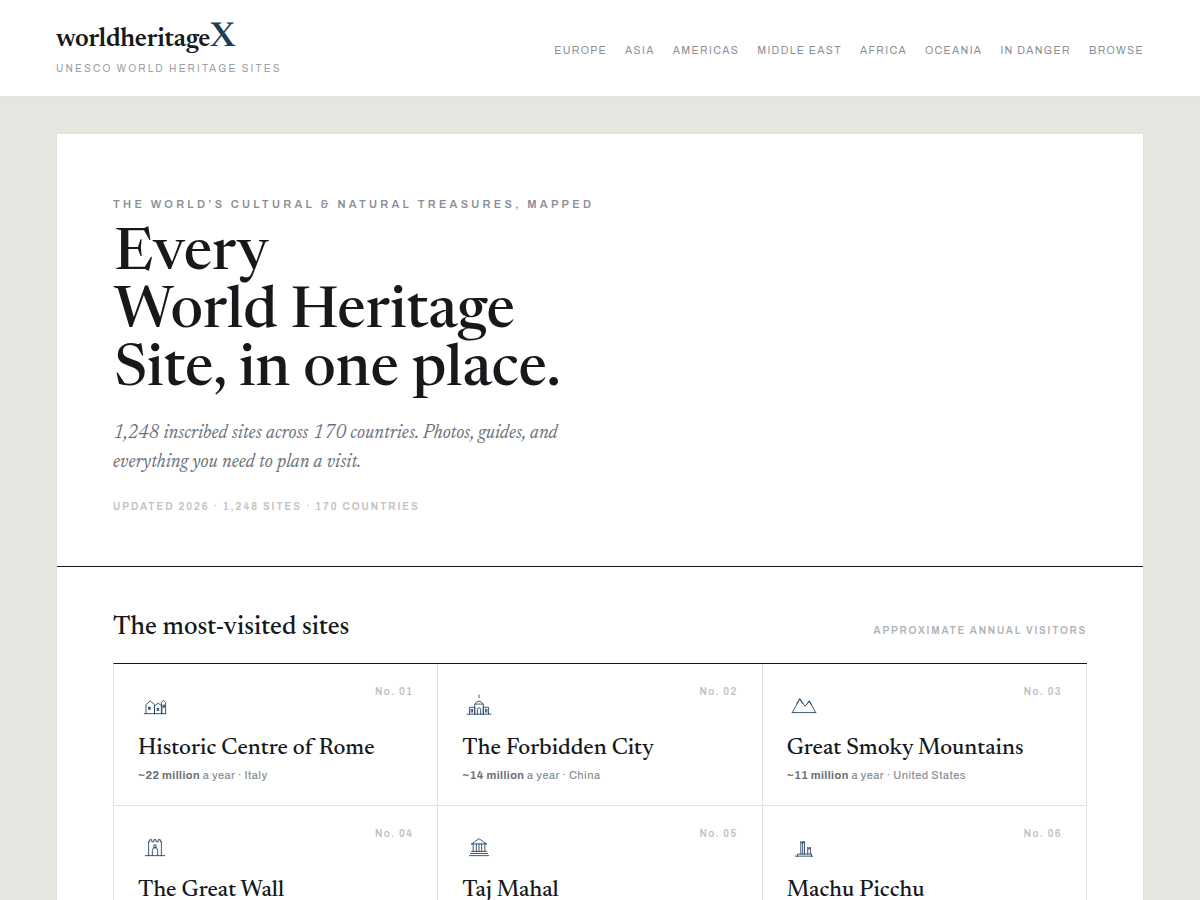Image resolution: width=1200 pixels, height=900 pixels.
Task: Click the 'UNESCO World Heritage Sites' tagline
Action: [x=168, y=69]
